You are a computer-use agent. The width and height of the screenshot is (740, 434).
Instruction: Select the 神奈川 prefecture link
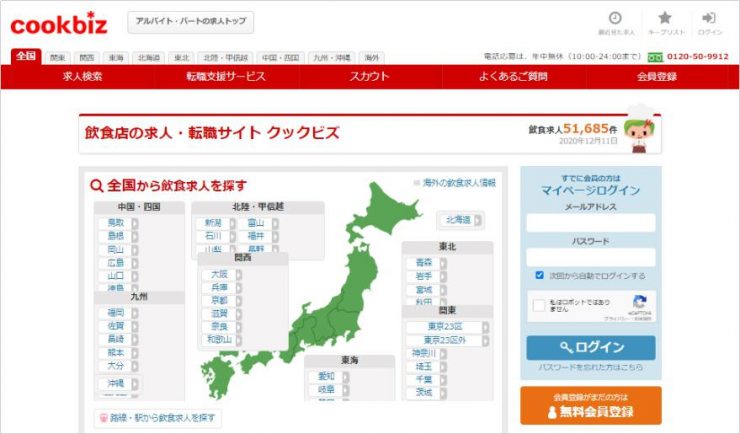point(423,353)
